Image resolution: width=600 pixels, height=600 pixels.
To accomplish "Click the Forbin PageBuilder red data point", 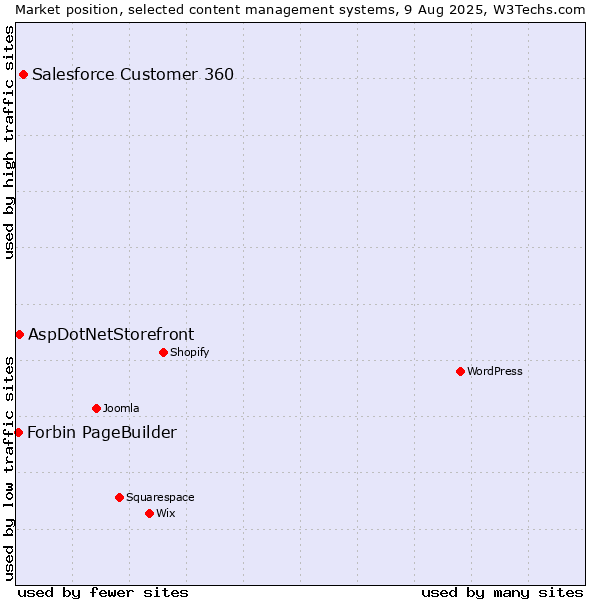I will tap(19, 433).
